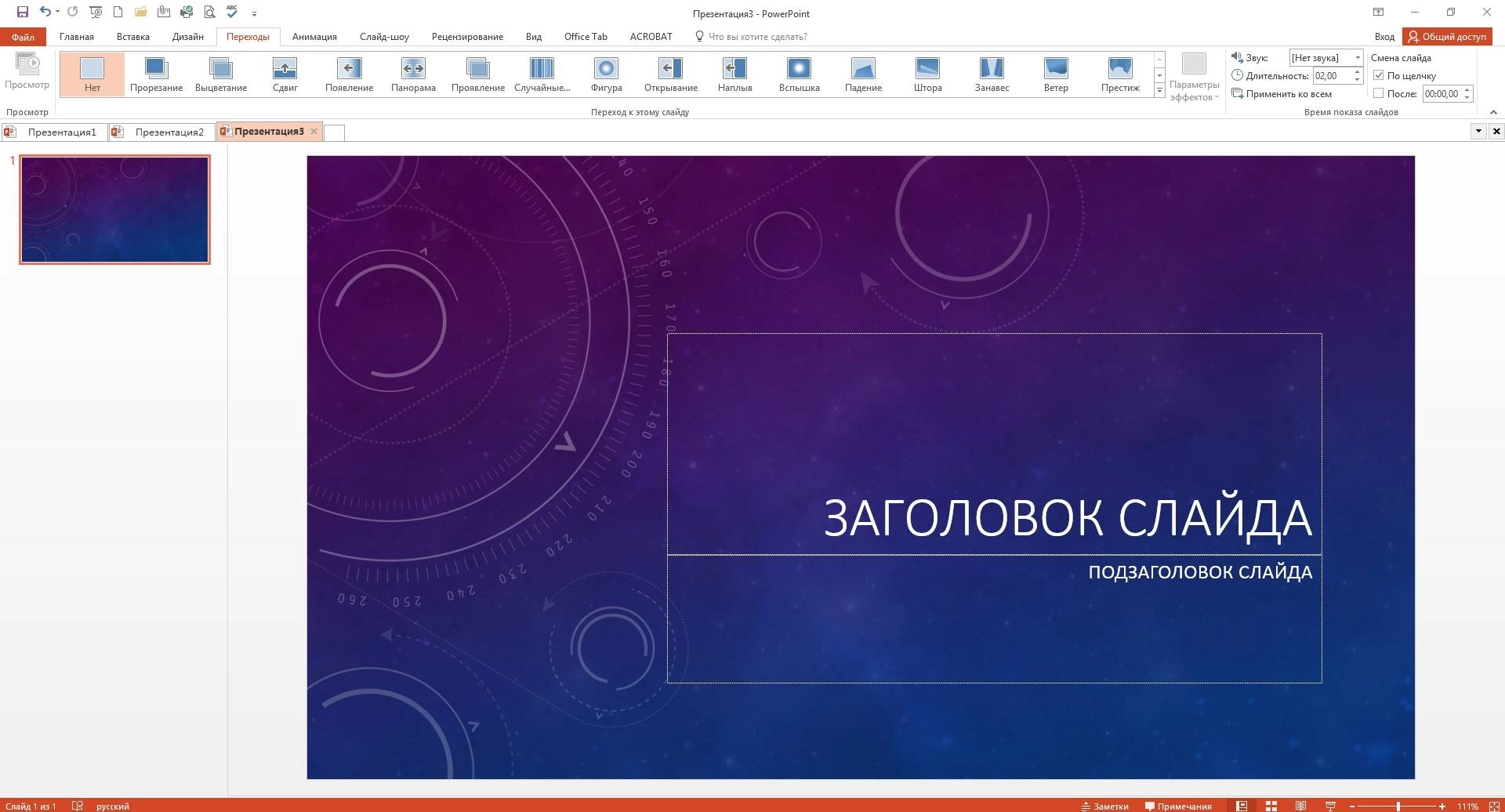Image resolution: width=1505 pixels, height=812 pixels.
Task: Collapse the ribbon with the chevron
Action: 1493,112
